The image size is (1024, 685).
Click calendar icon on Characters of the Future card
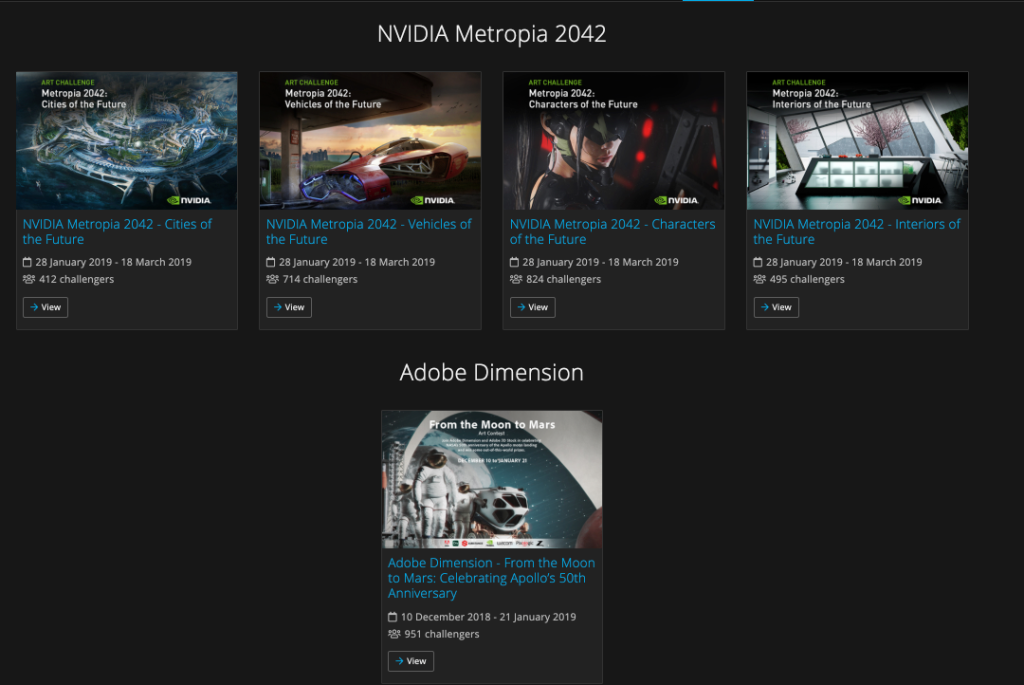(515, 263)
